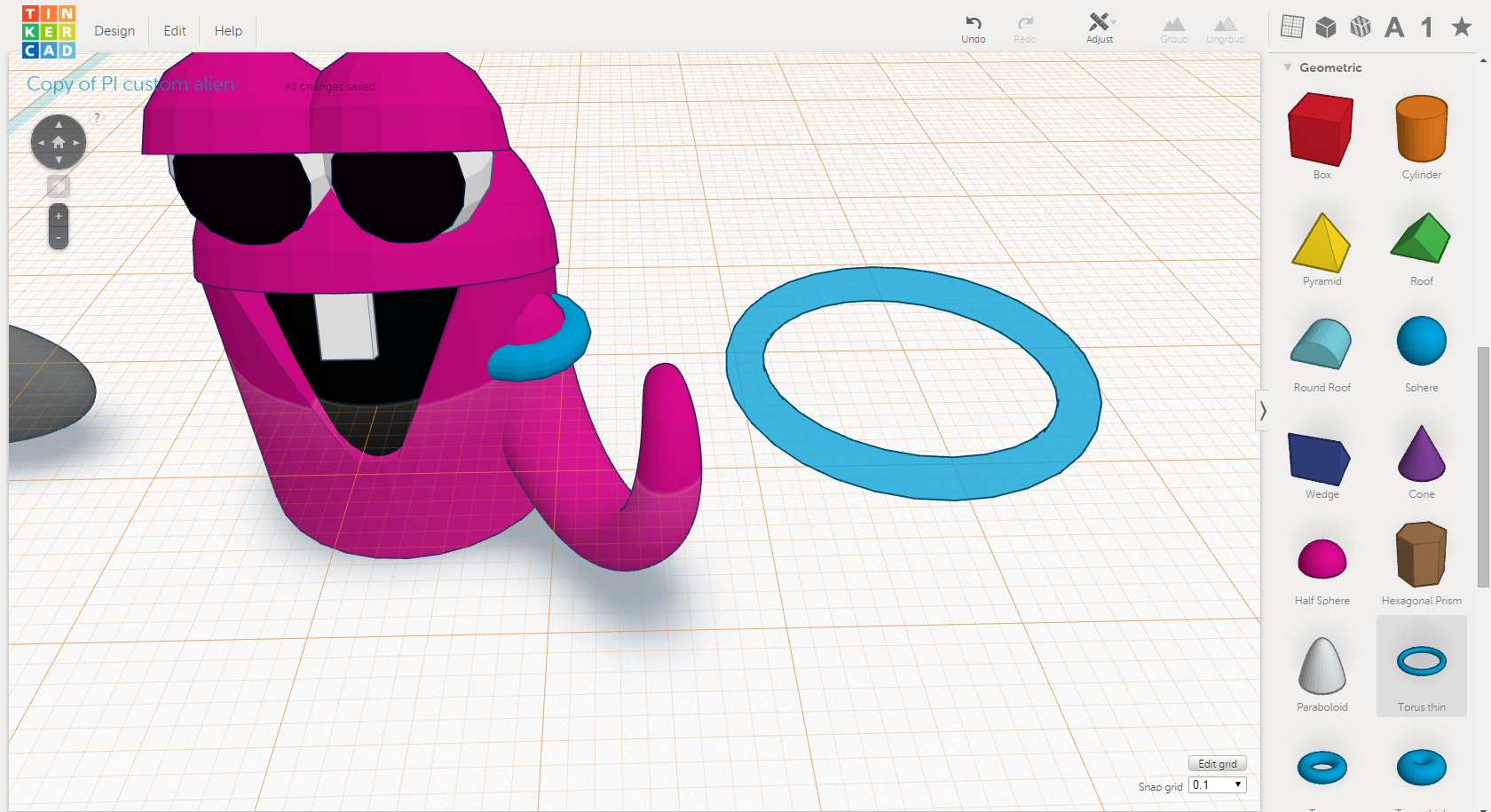Viewport: 1491px width, 812px height.
Task: Collapse the shapes sidebar panel arrow
Action: point(1263,411)
